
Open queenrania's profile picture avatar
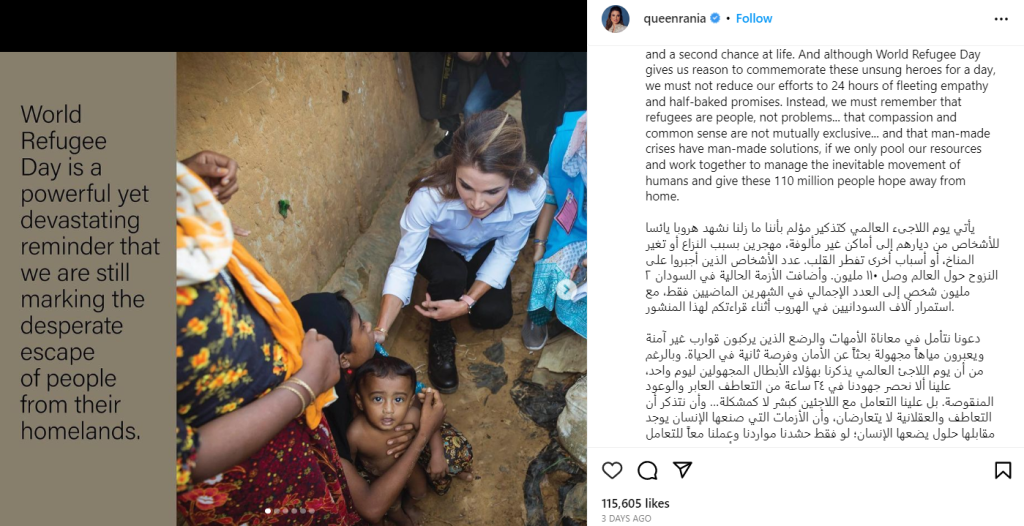pyautogui.click(x=615, y=18)
